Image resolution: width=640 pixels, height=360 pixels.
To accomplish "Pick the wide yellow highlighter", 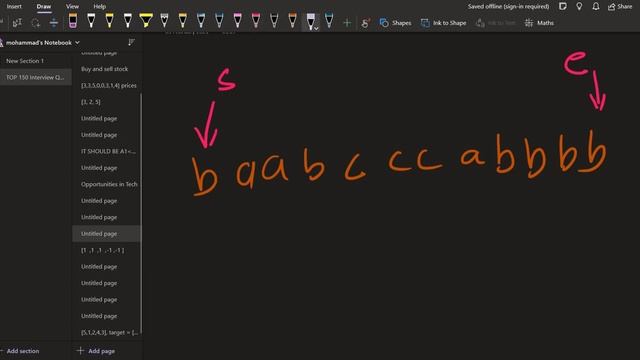I will 146,20.
